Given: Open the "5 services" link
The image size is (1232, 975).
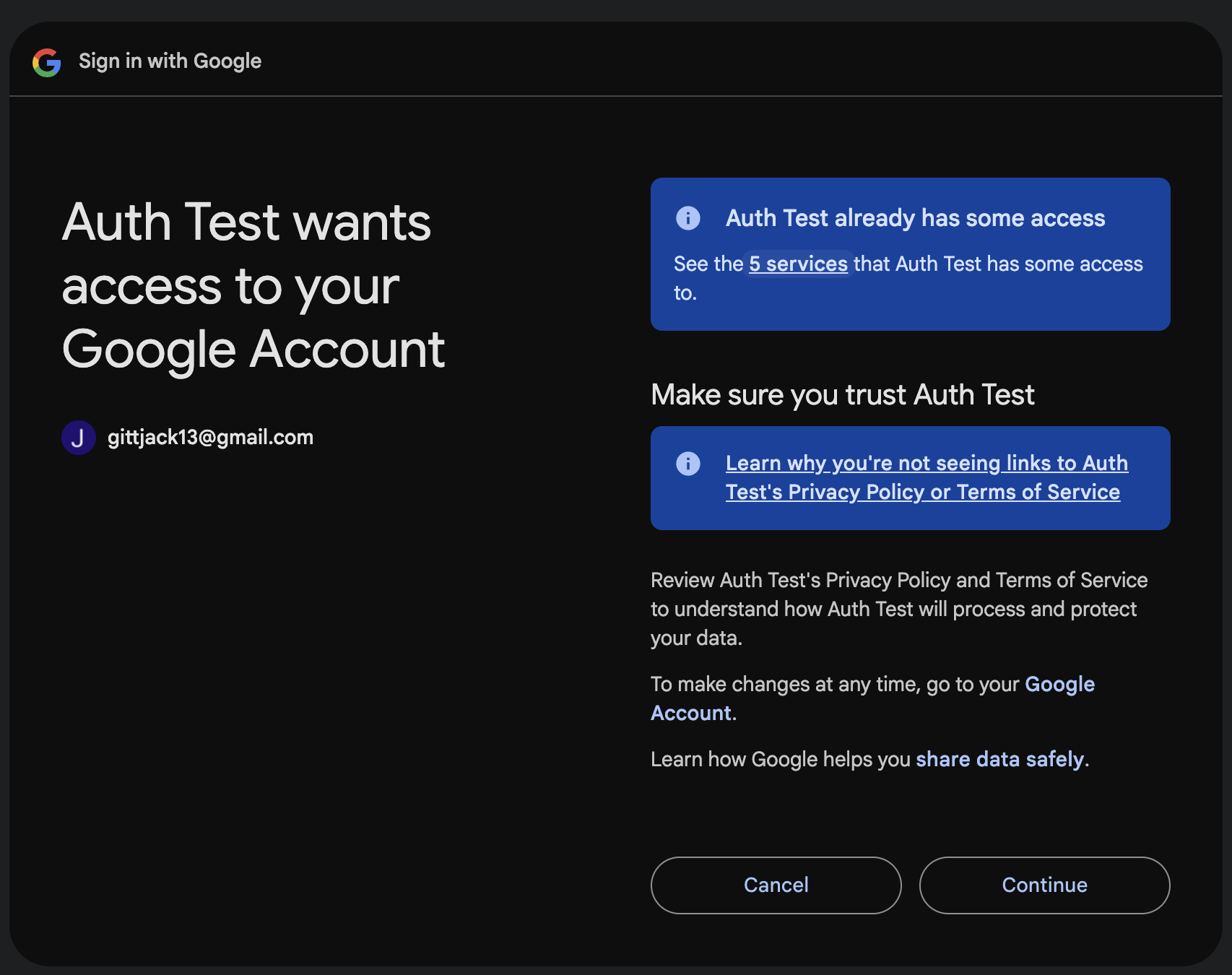Looking at the screenshot, I should 798,264.
